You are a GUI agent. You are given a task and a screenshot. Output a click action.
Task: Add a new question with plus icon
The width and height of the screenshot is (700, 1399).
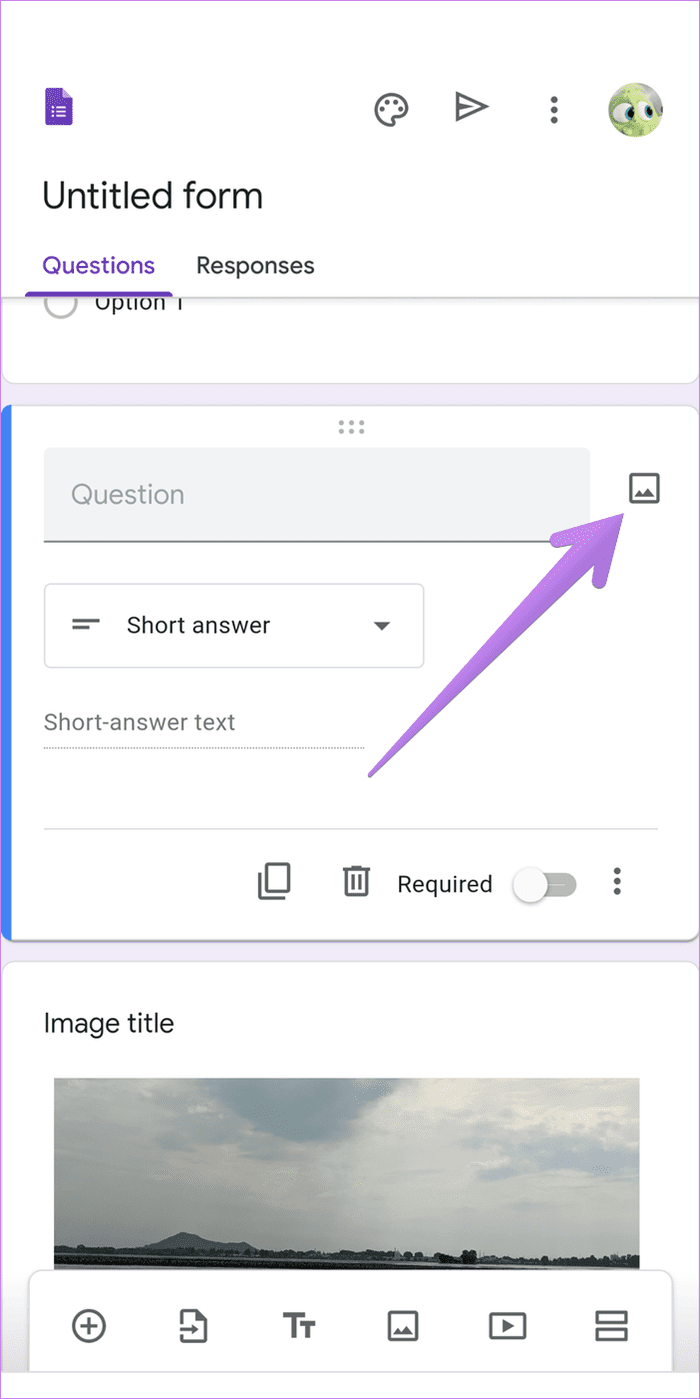point(89,1326)
